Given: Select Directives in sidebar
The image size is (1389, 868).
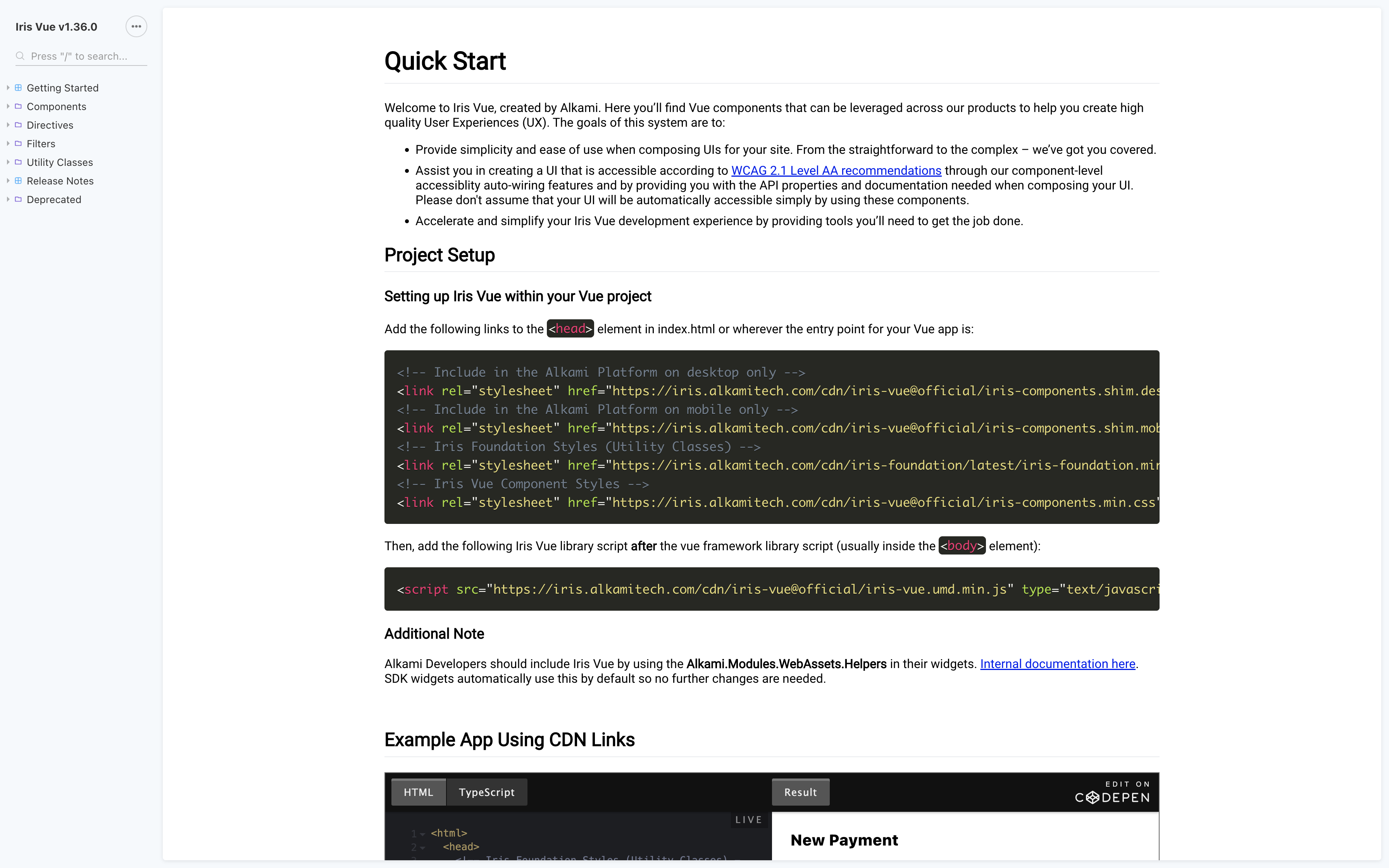Looking at the screenshot, I should point(50,124).
